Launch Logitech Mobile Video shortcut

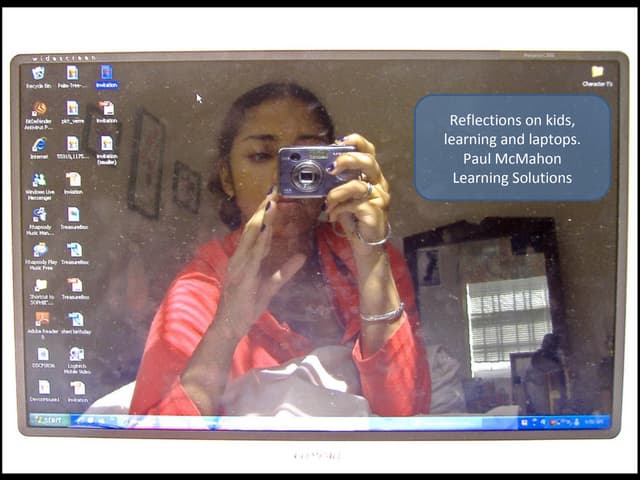coord(76,355)
